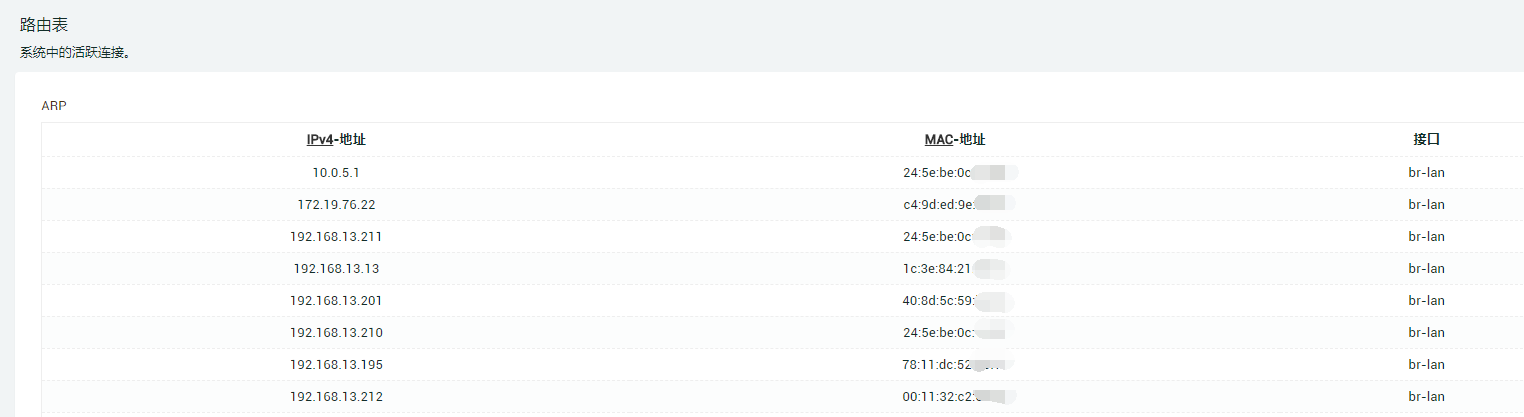1524x417 pixels.
Task: Click the MAC address starting with 1c:3e:84
Action: (x=955, y=268)
